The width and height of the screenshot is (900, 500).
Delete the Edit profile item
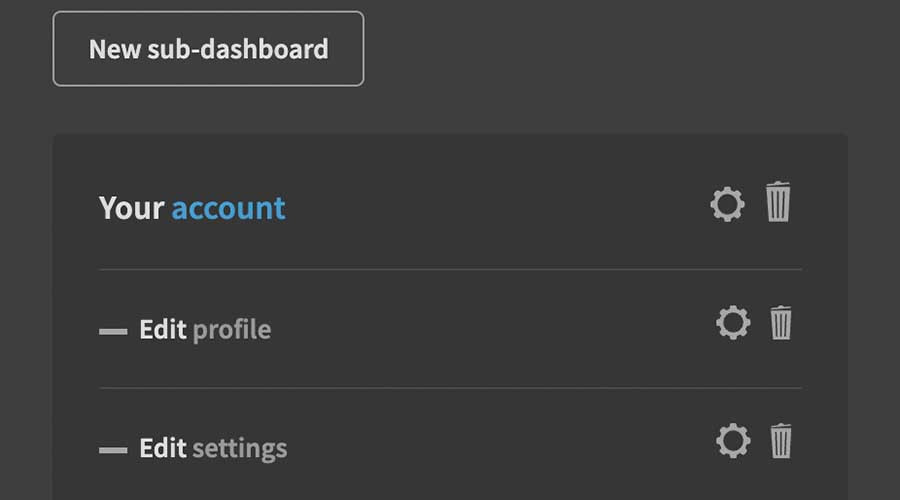point(781,323)
